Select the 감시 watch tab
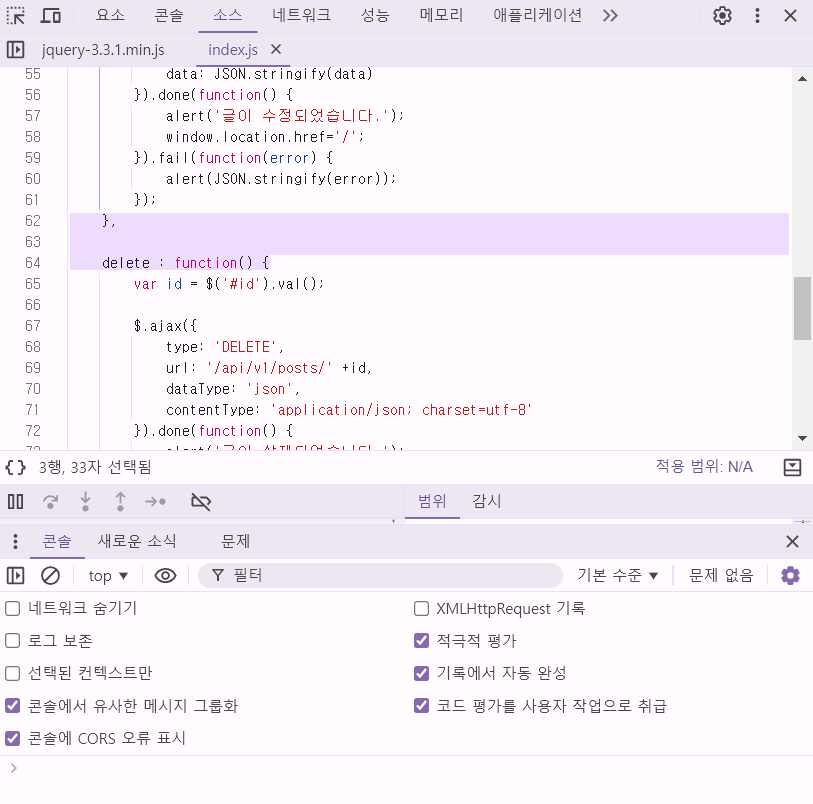The image size is (813, 804). (x=487, y=501)
